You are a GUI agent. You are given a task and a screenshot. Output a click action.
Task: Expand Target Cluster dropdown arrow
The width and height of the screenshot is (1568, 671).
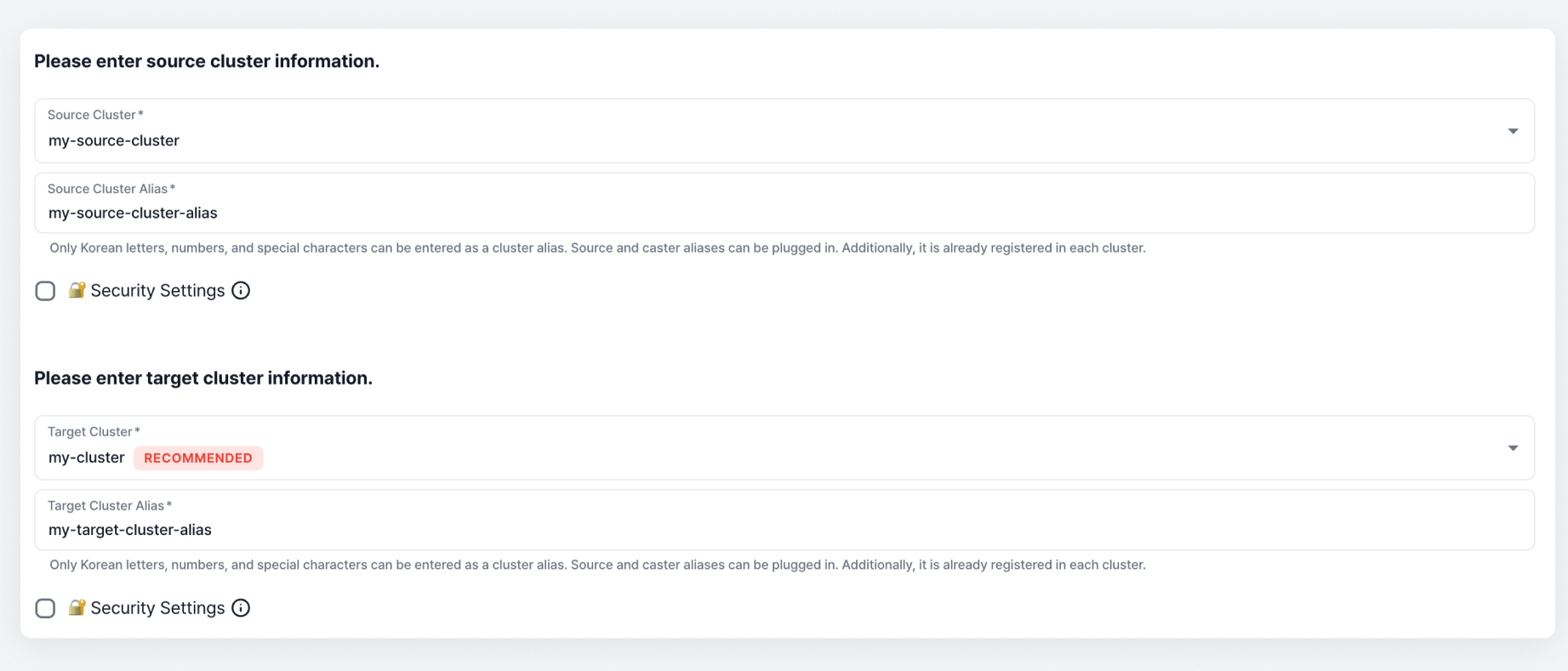pyautogui.click(x=1513, y=448)
